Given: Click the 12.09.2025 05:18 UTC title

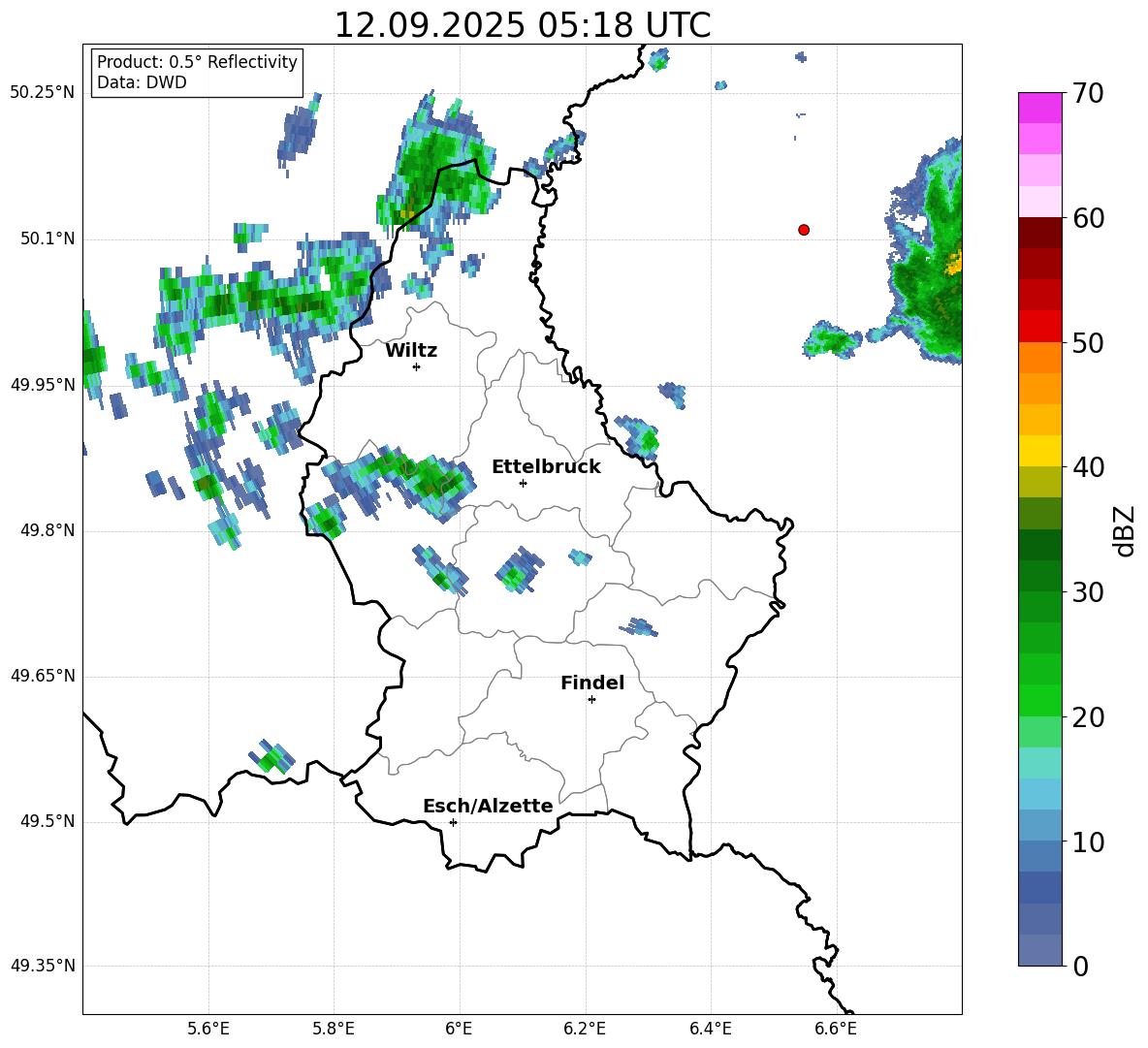Looking at the screenshot, I should click(522, 25).
